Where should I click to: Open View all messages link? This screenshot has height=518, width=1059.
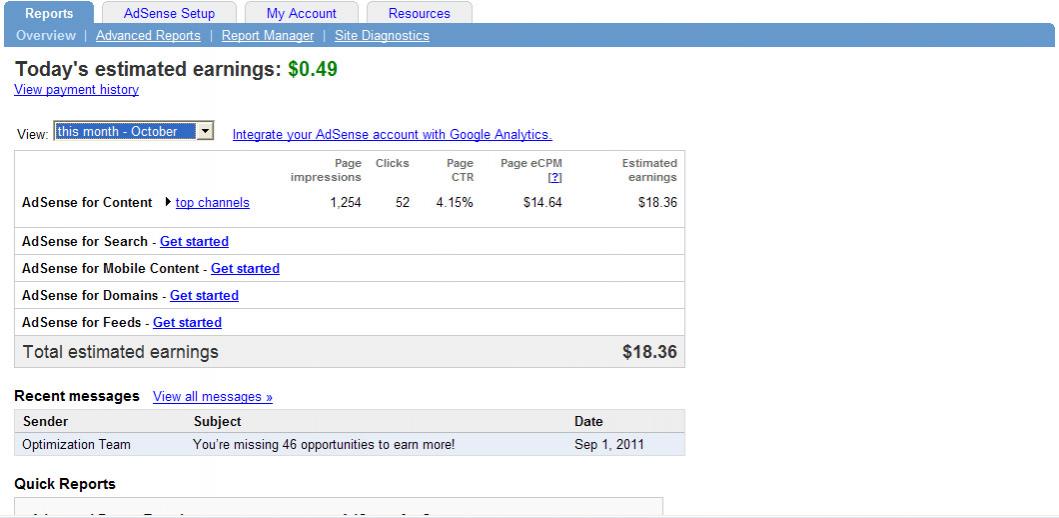pos(212,397)
